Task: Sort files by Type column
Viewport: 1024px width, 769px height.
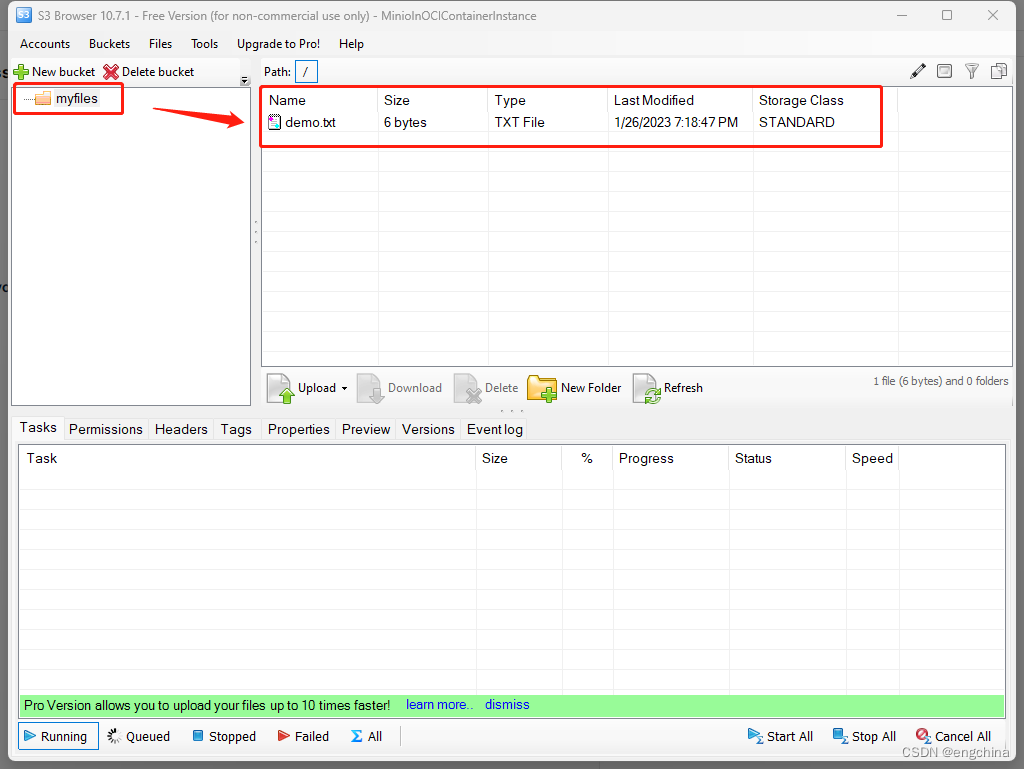Action: (x=548, y=101)
